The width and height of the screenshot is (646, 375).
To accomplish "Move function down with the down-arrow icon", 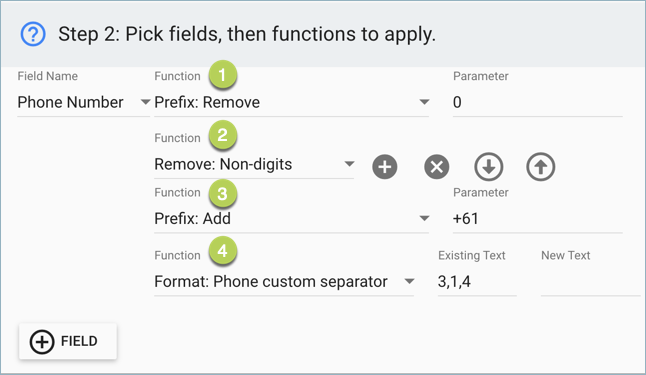I will (489, 167).
